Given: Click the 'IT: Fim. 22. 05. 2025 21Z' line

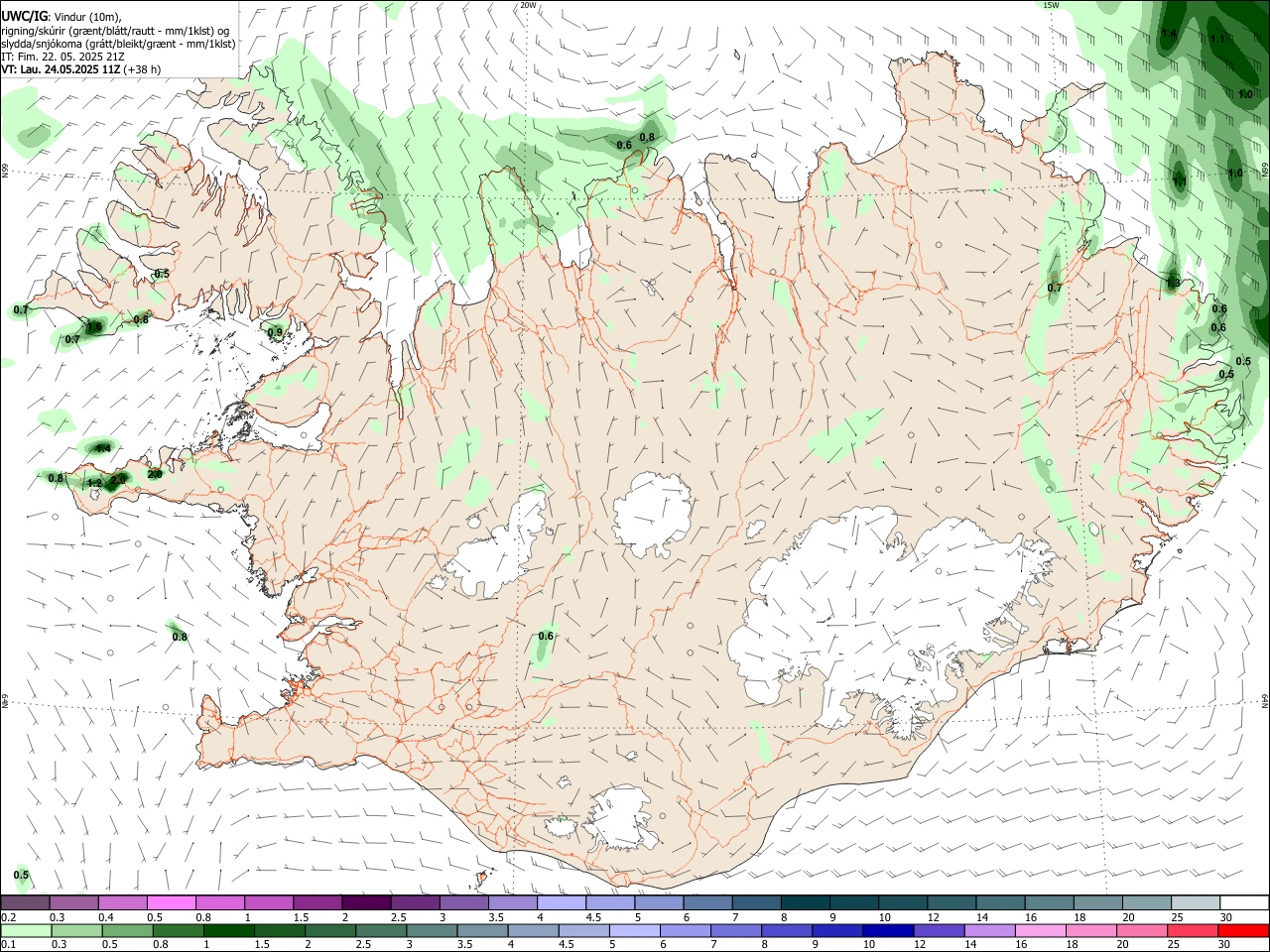Looking at the screenshot, I should tap(63, 57).
